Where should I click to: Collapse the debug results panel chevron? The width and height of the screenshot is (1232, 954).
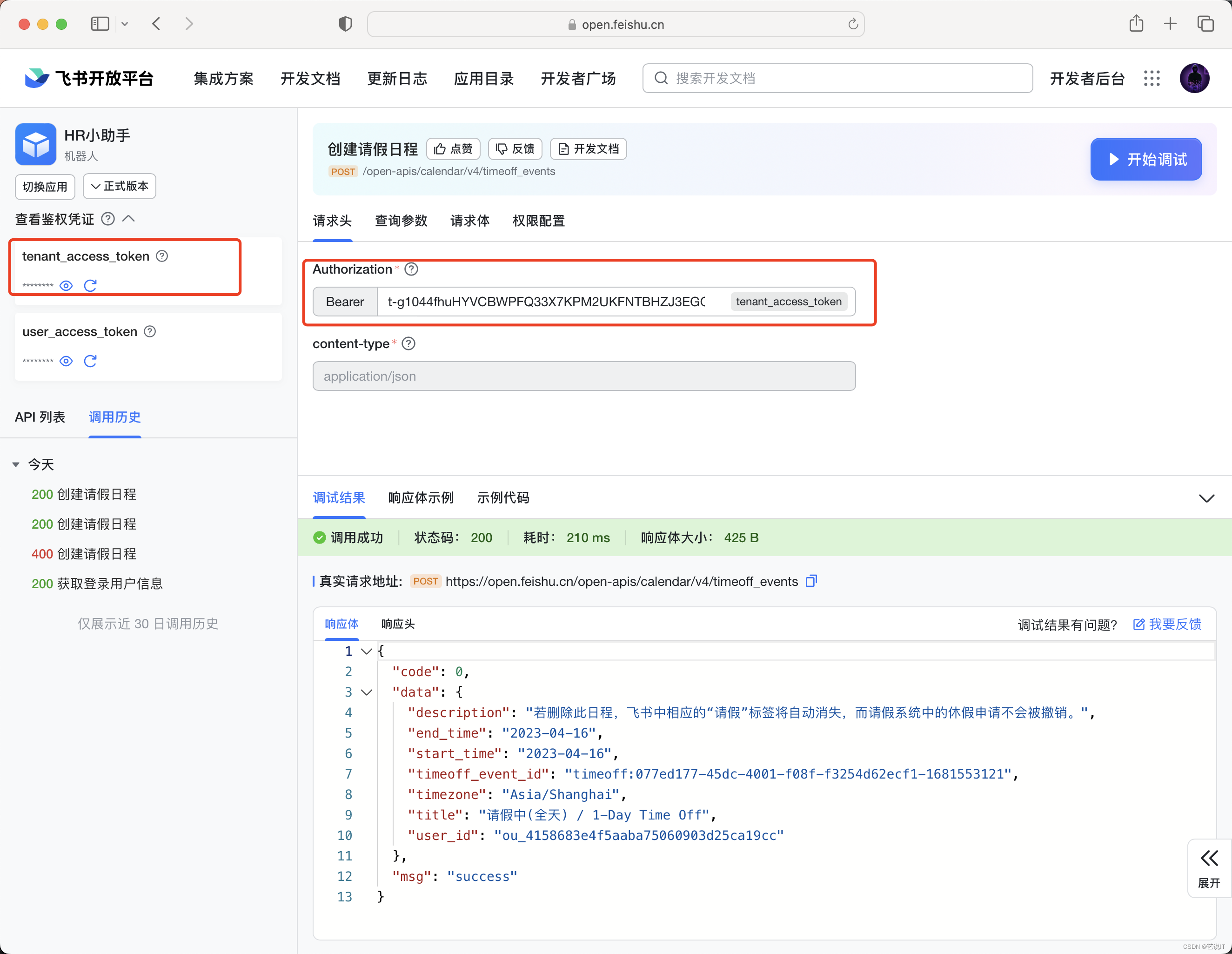[1206, 498]
